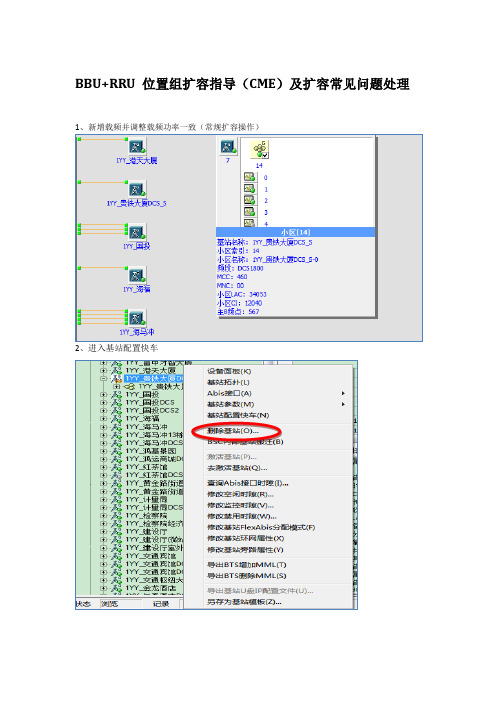The height and width of the screenshot is (702, 496).
Task: Select tree row 1YY_红茶馆
Action: pyautogui.click(x=146, y=467)
